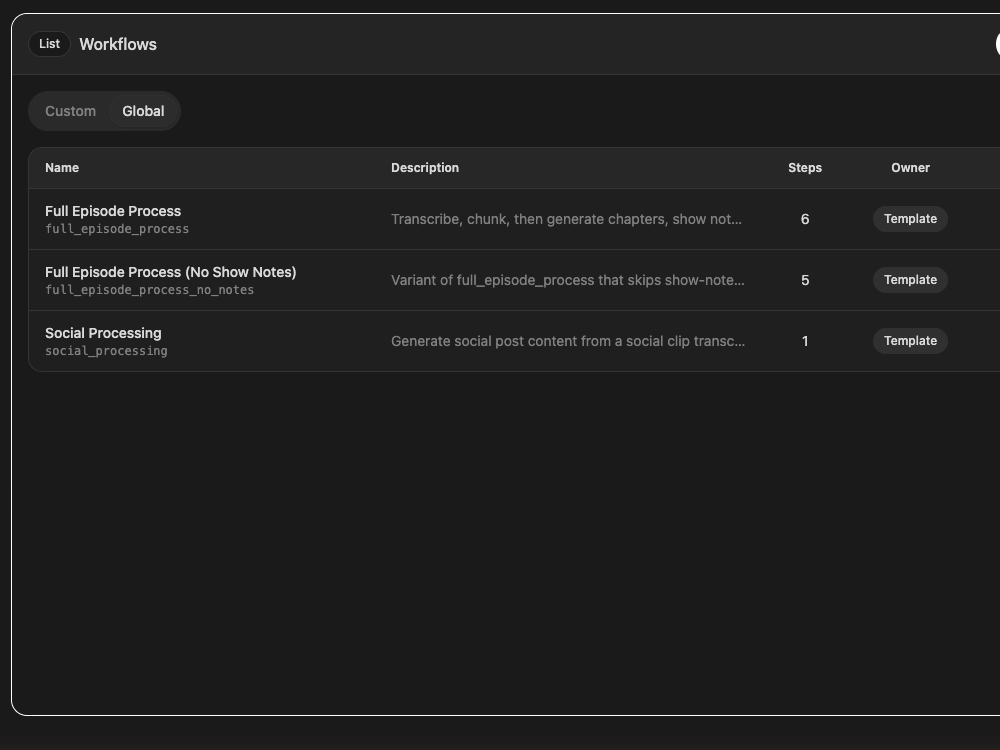Click the Owner column header
This screenshot has height=750, width=1000.
(x=910, y=168)
